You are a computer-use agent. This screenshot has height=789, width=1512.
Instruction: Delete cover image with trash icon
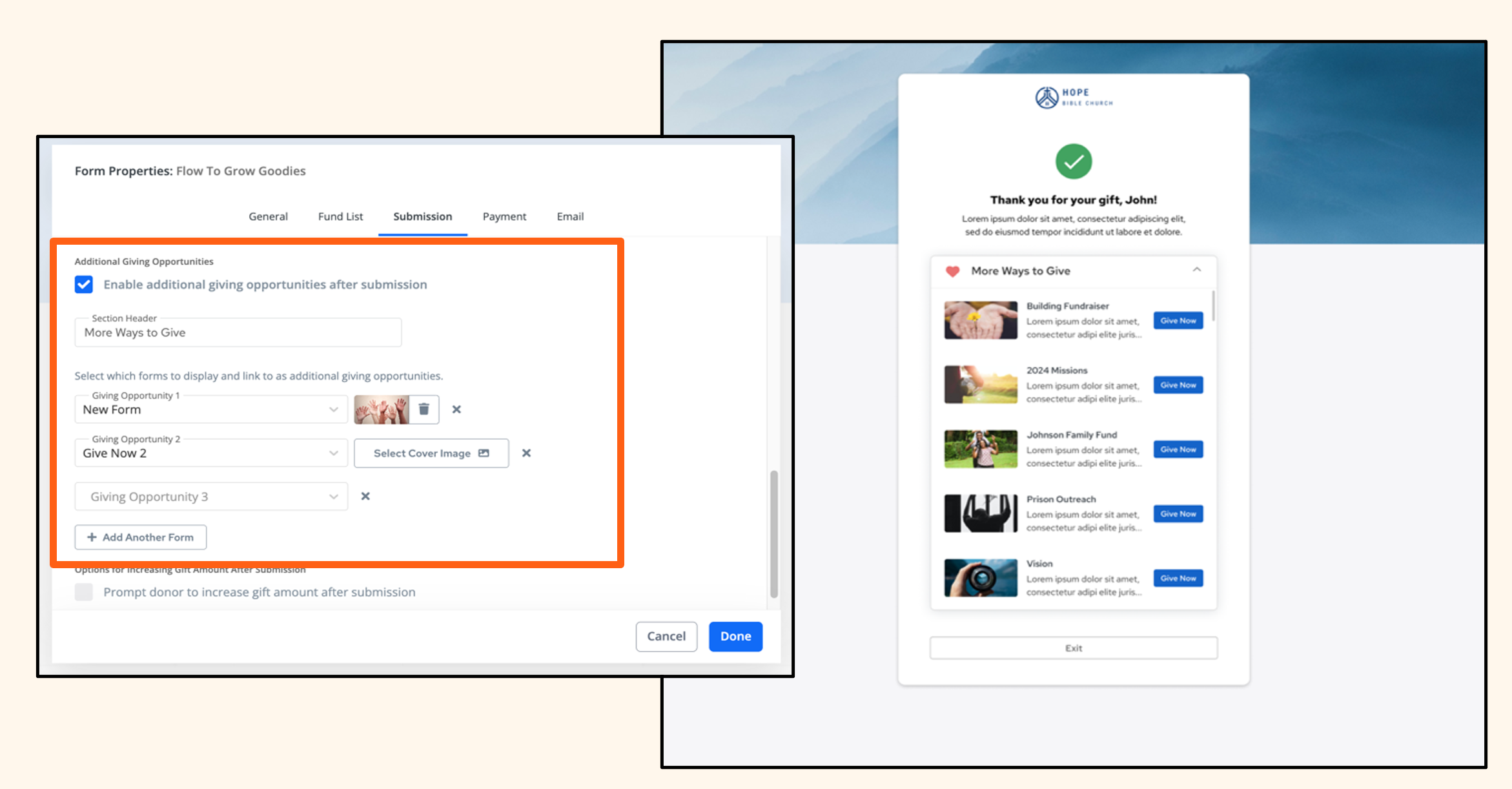click(x=424, y=409)
